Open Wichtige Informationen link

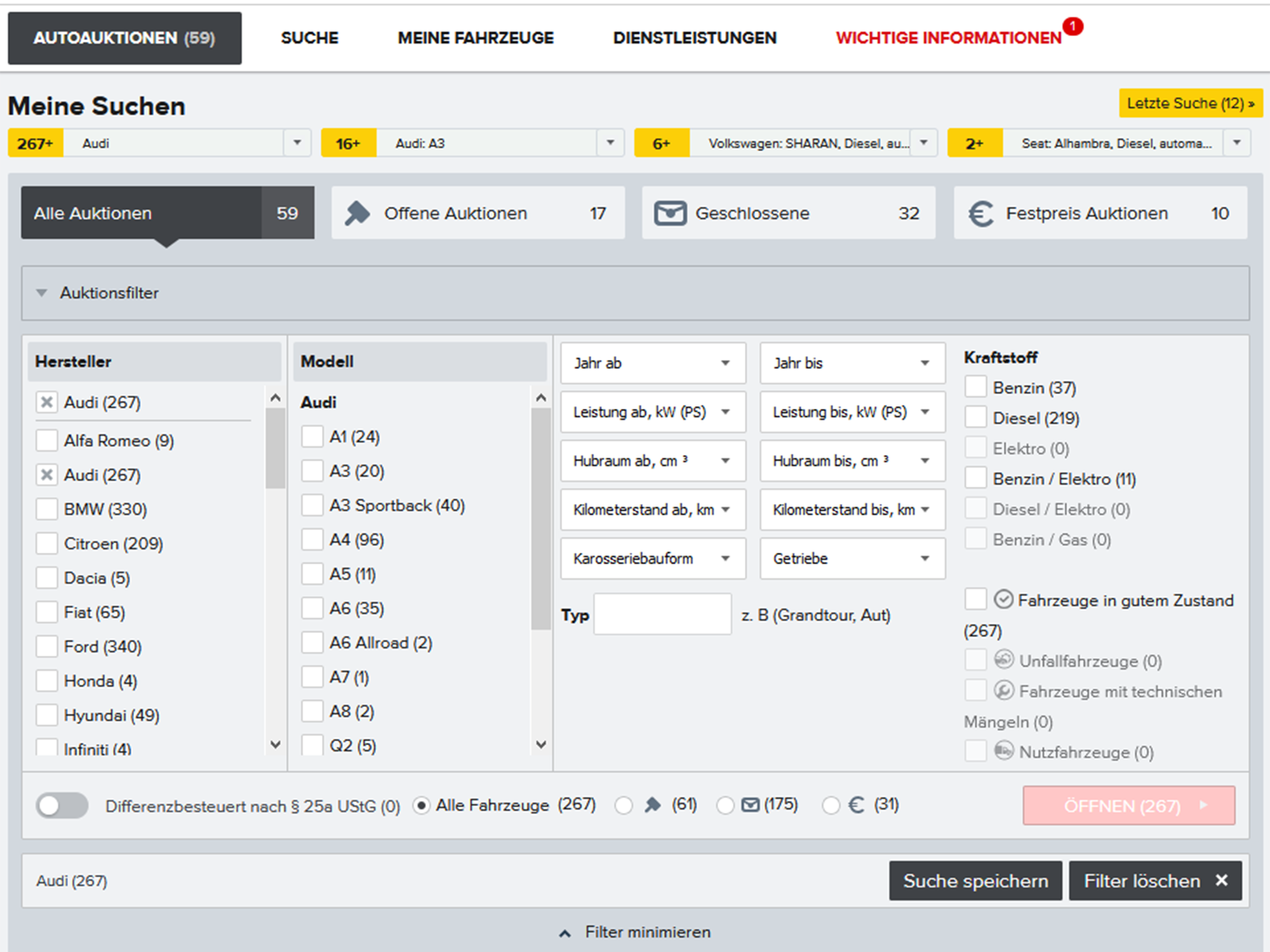(948, 38)
